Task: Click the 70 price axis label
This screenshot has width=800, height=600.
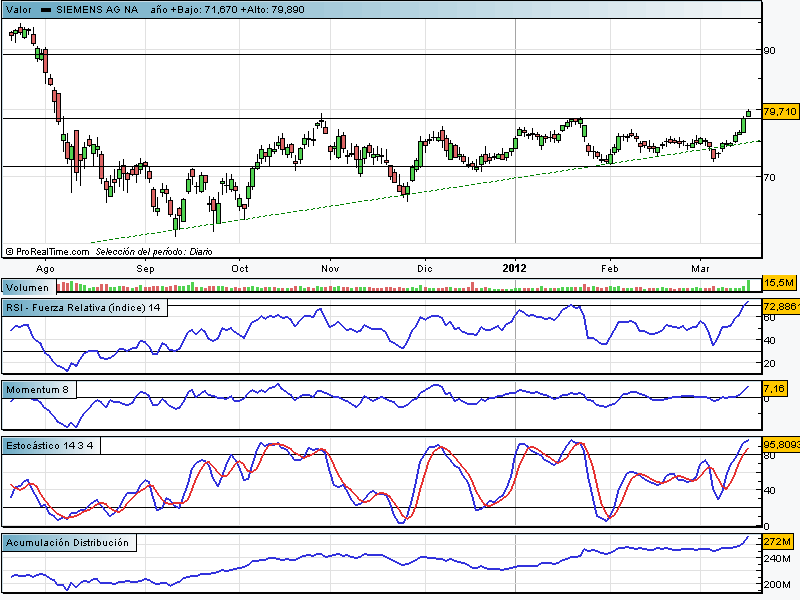Action: pos(769,178)
